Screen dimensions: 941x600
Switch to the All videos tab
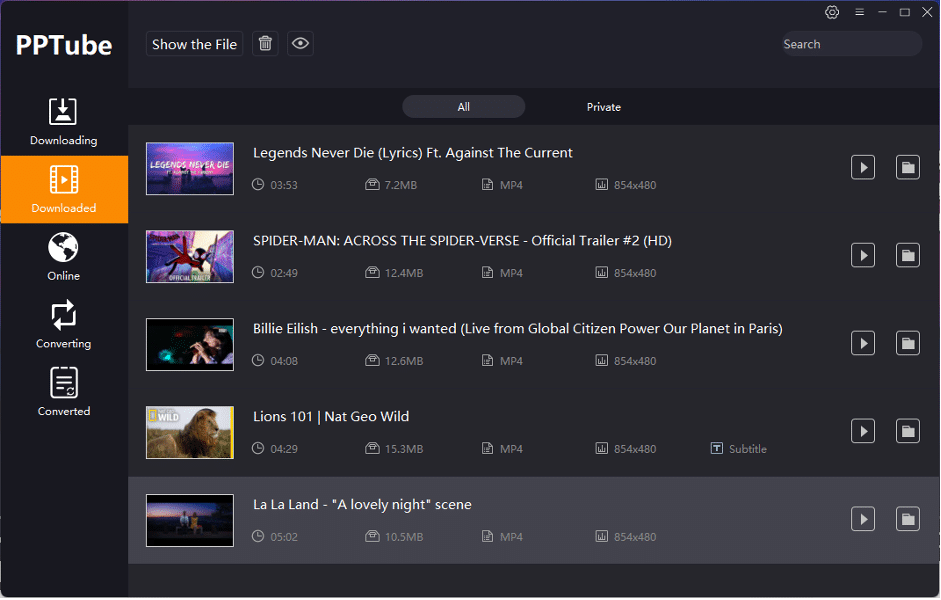click(463, 106)
